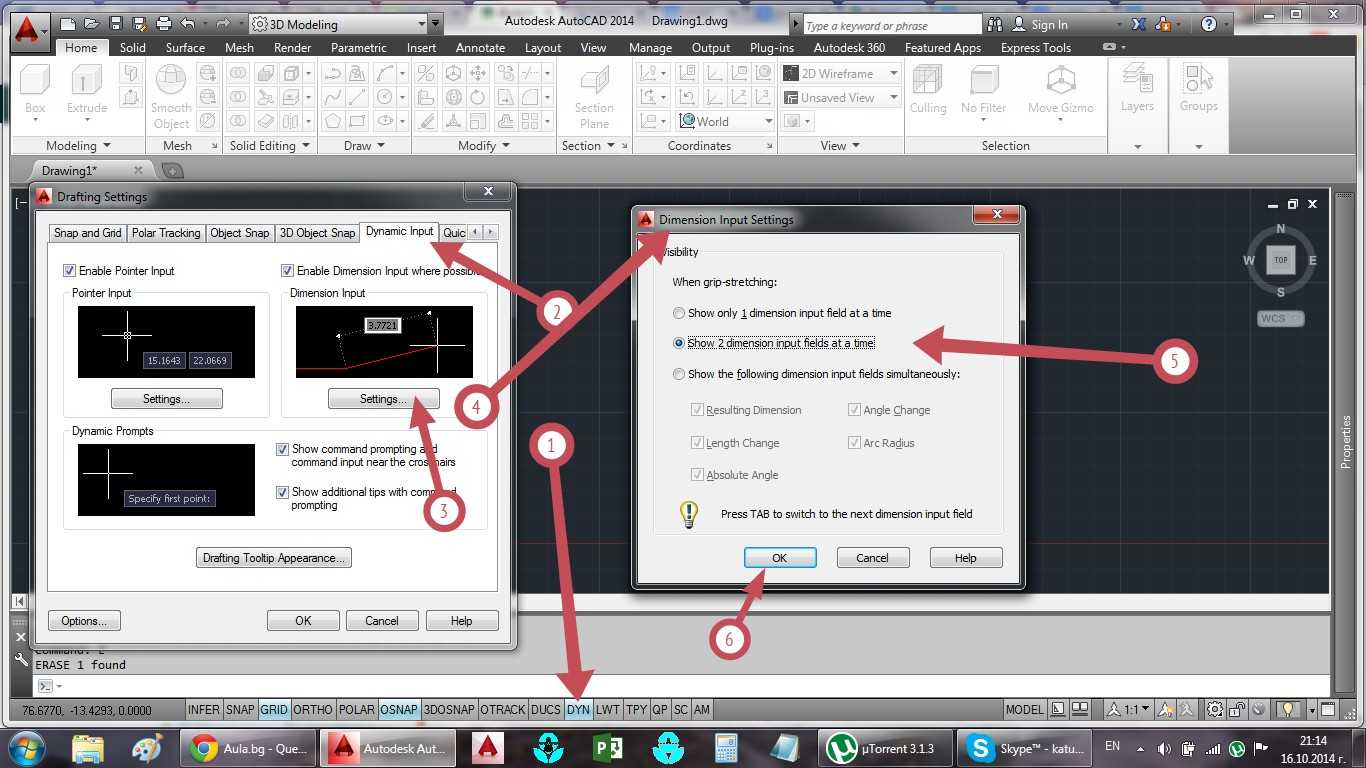Switch to Snap and Grid tab
Screen dimensions: 1366x768
click(88, 233)
